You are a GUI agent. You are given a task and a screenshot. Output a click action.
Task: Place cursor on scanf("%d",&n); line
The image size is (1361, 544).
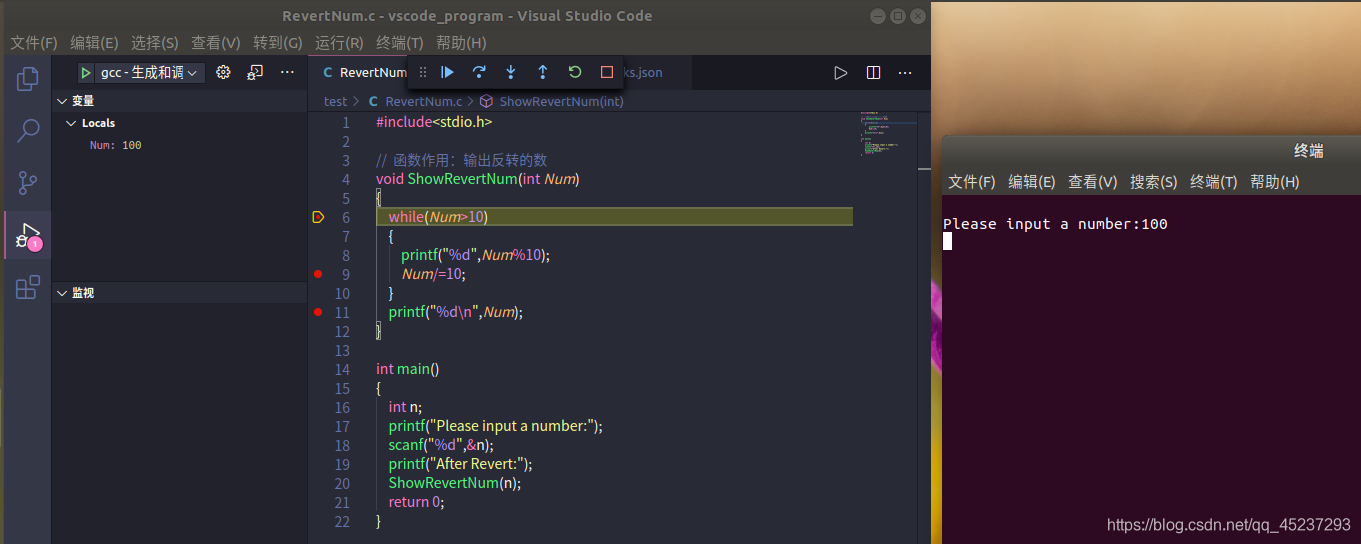441,445
